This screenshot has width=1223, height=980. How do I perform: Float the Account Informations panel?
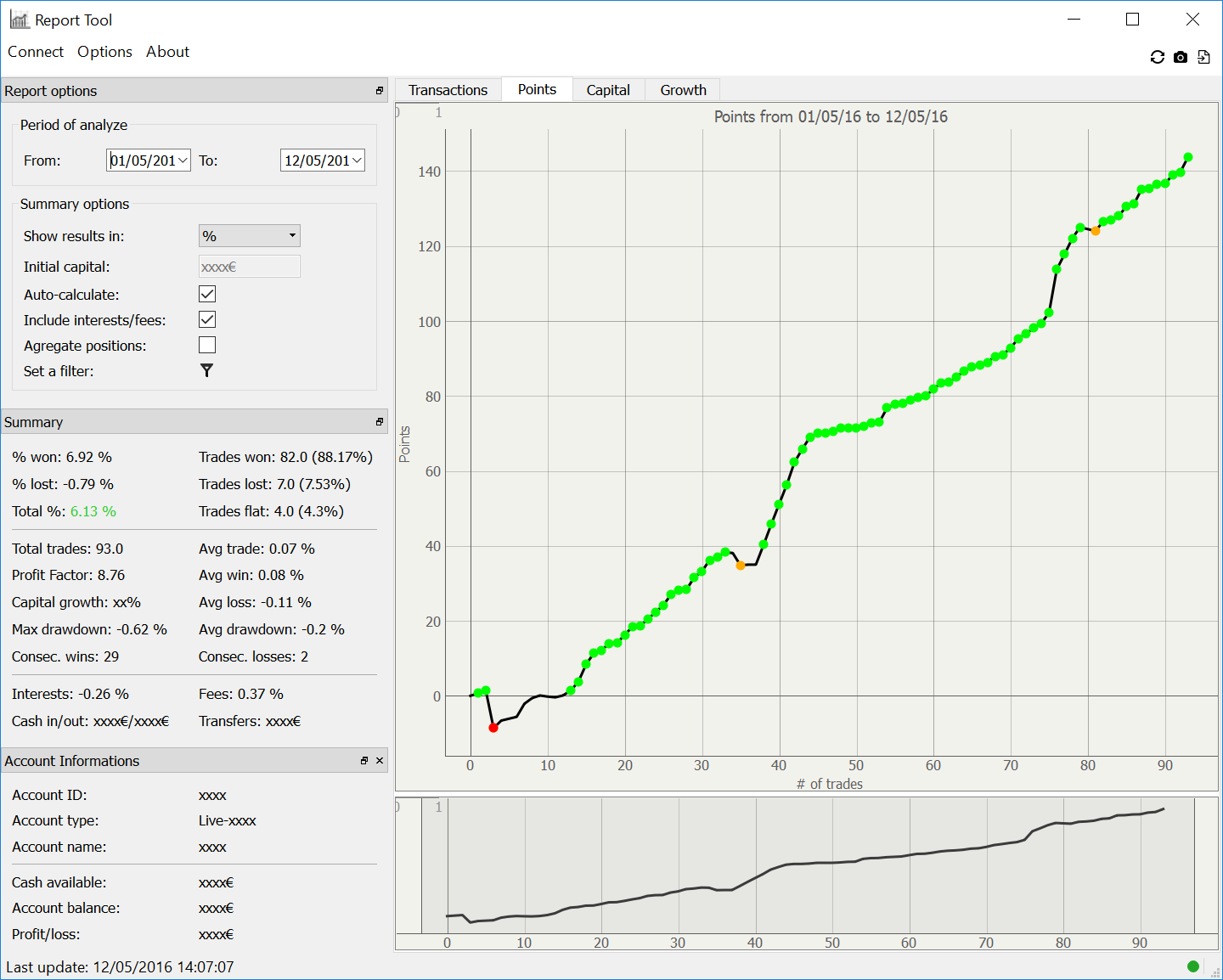(364, 761)
